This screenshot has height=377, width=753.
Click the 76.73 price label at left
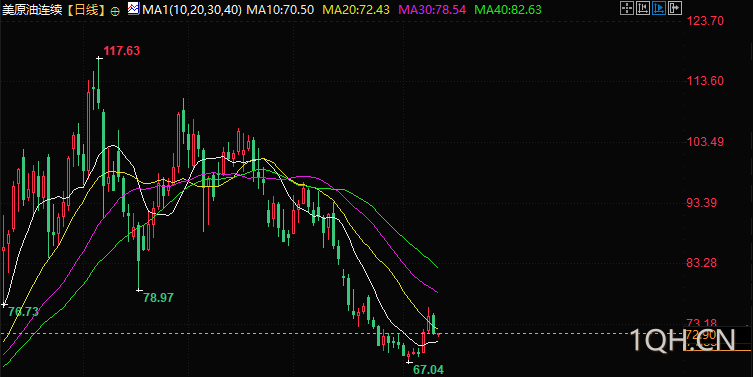click(23, 312)
